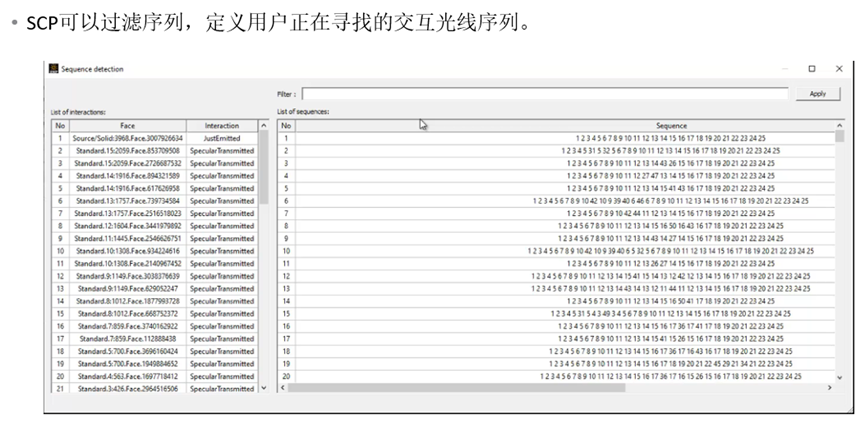Close the Sequence detection window
The height and width of the screenshot is (424, 865).
[x=839, y=69]
